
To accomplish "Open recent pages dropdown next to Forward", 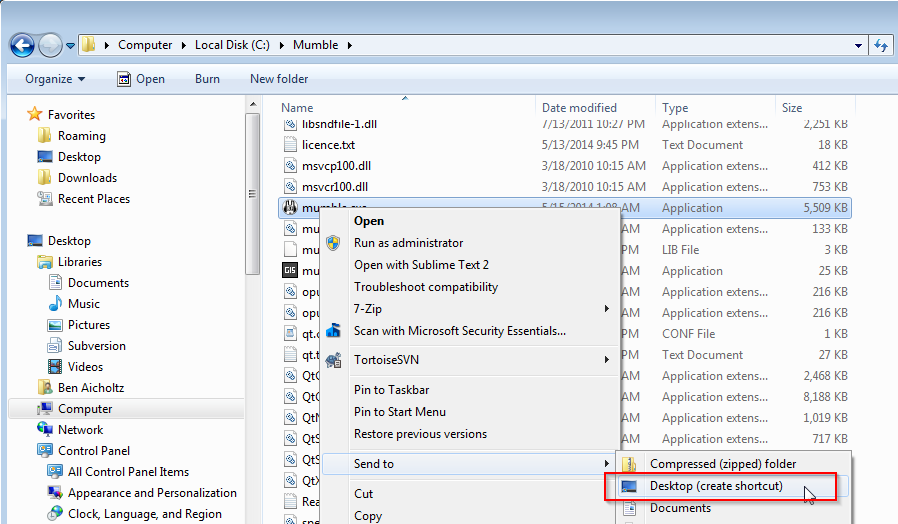I will (70, 45).
